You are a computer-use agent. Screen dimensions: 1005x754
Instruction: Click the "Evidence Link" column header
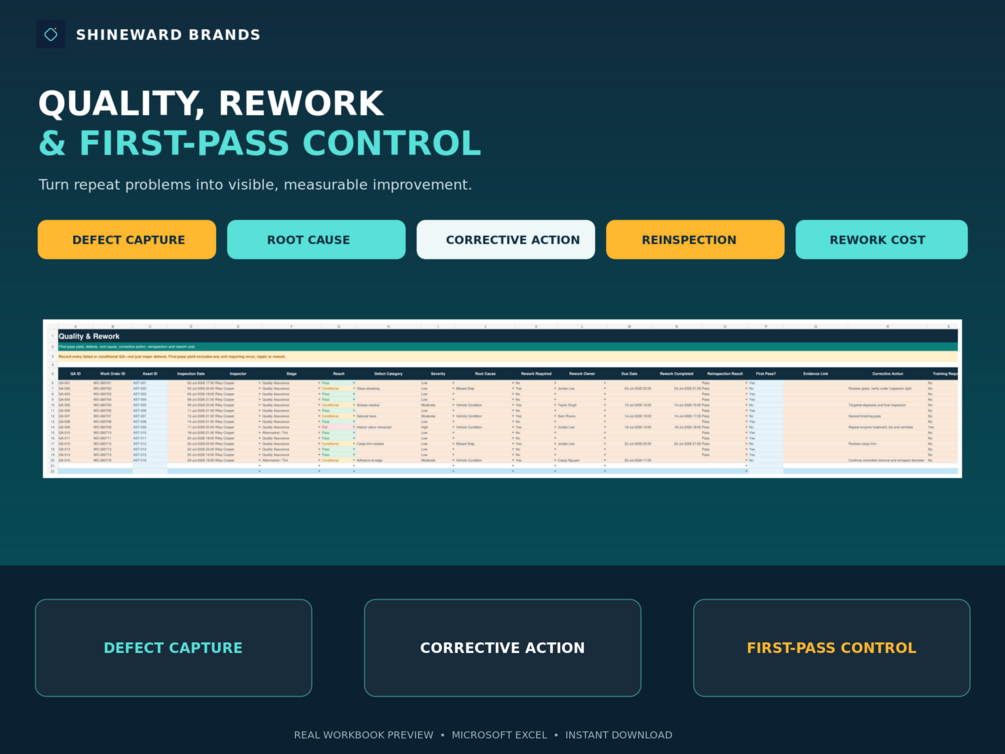[x=816, y=373]
